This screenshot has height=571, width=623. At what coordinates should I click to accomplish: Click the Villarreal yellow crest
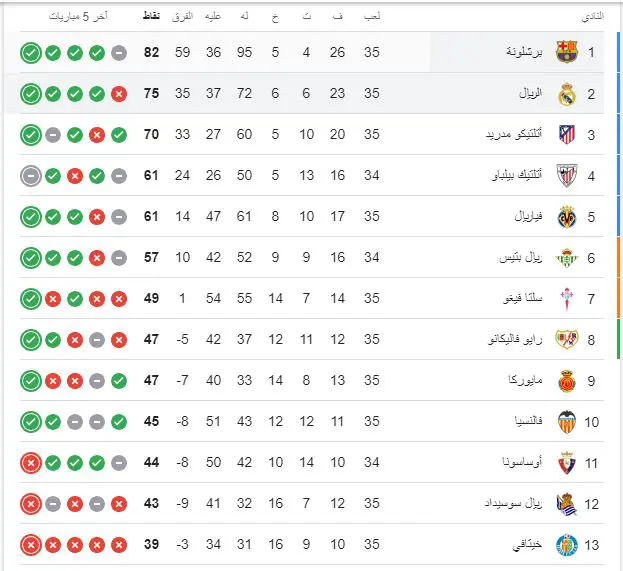click(x=567, y=217)
